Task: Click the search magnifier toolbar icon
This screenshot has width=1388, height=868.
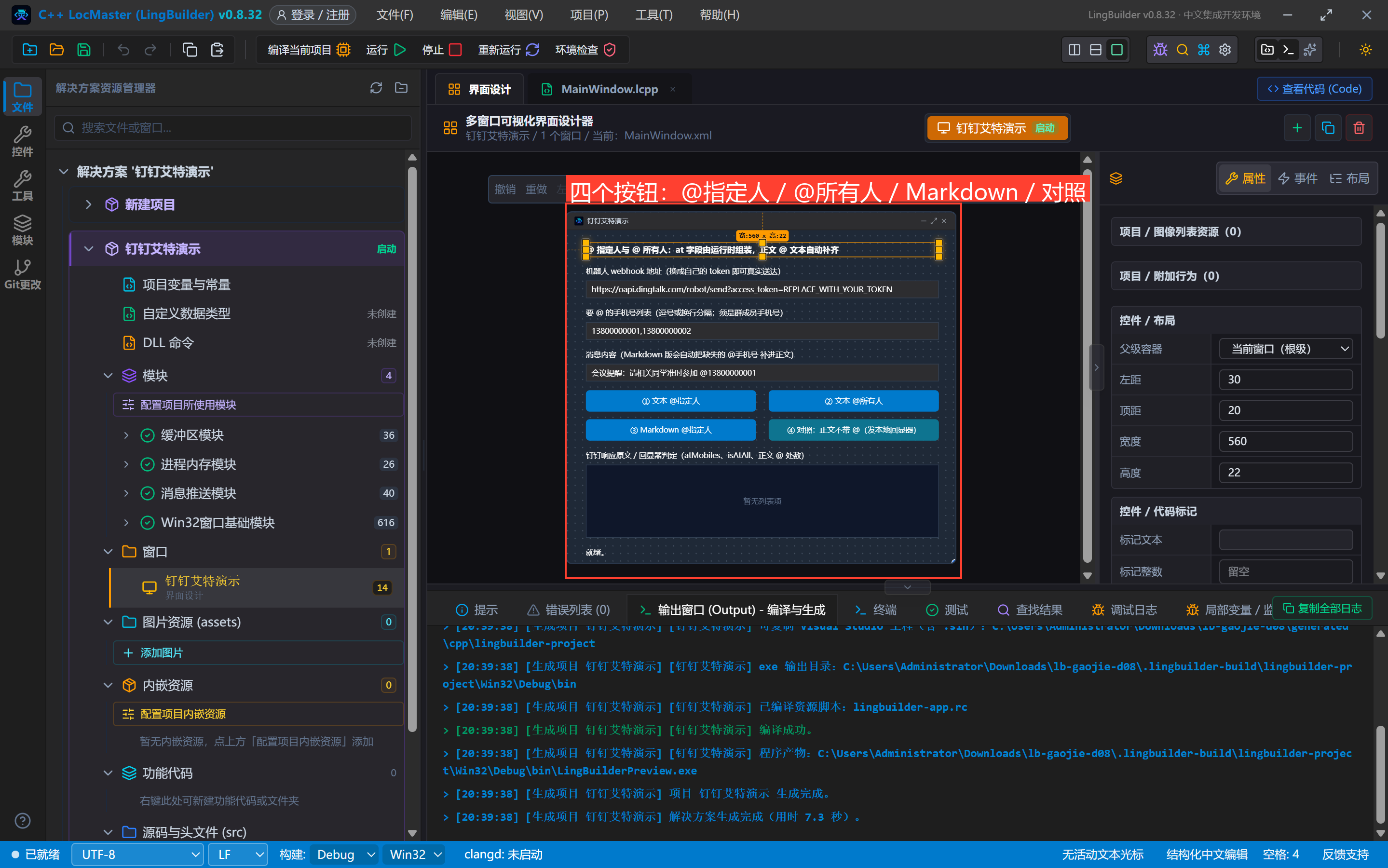Action: (1182, 50)
